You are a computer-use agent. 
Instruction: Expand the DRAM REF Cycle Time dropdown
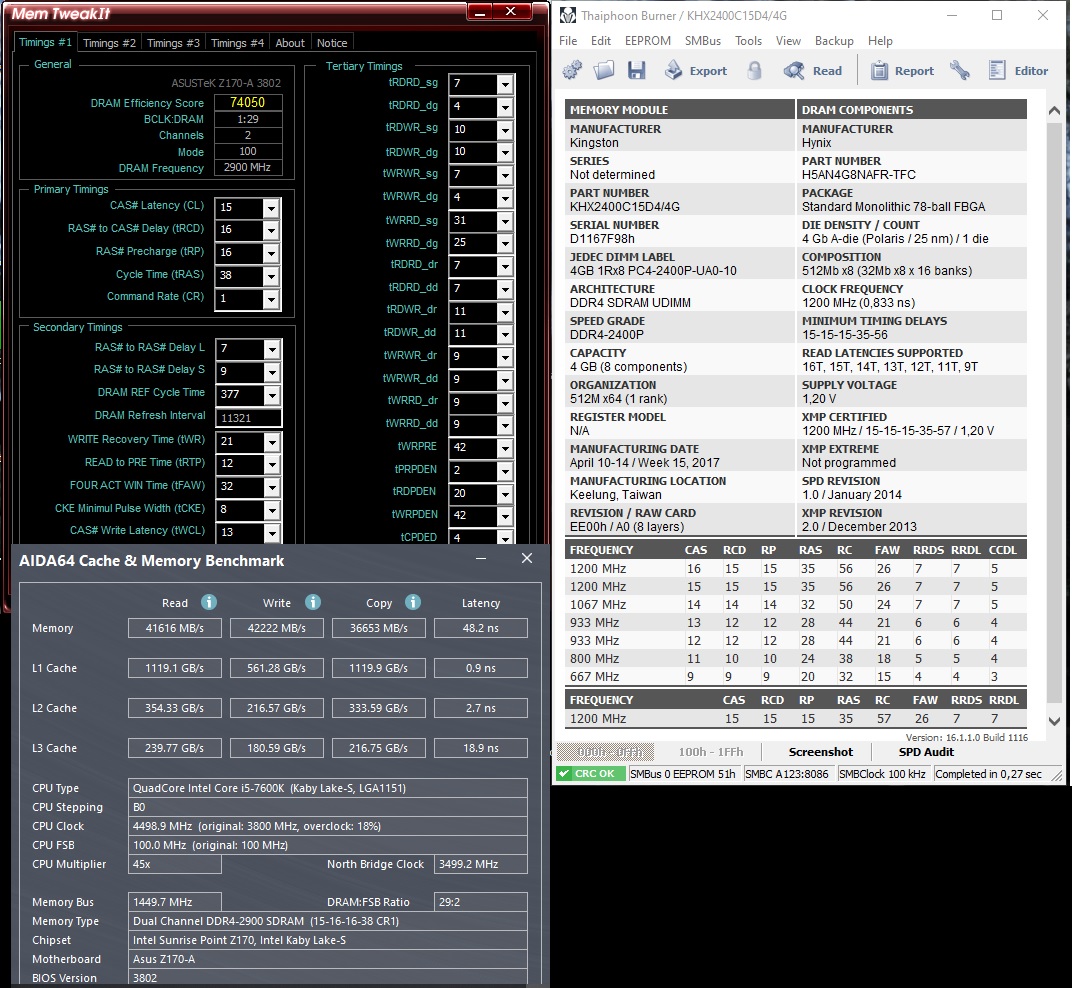click(x=272, y=395)
